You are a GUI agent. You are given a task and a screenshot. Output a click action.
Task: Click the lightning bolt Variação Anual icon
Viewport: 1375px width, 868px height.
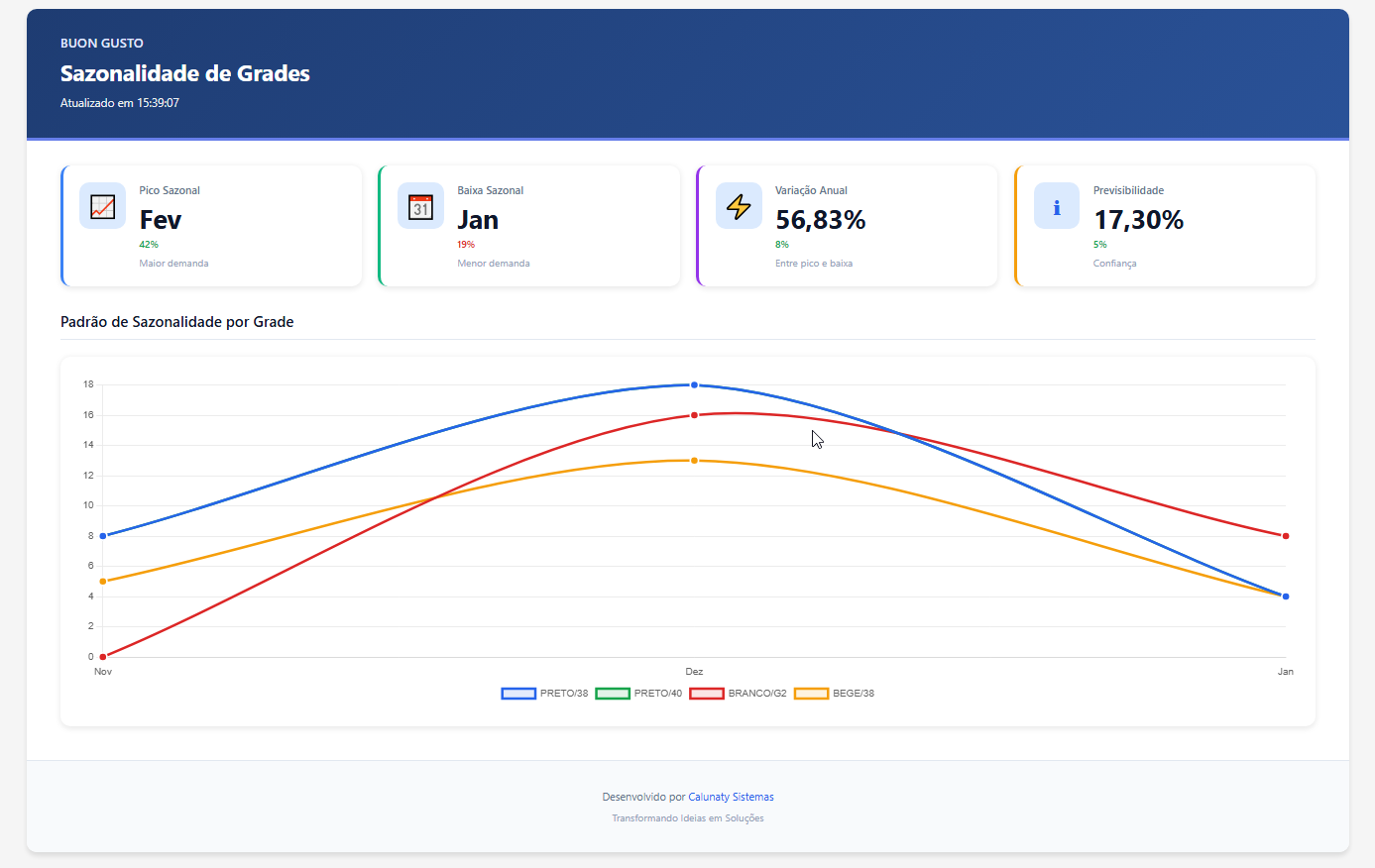coord(739,206)
